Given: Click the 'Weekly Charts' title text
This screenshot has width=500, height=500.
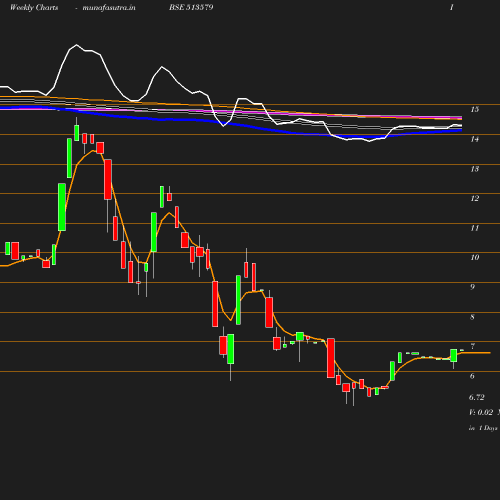Looking at the screenshot, I should pyautogui.click(x=34, y=7).
